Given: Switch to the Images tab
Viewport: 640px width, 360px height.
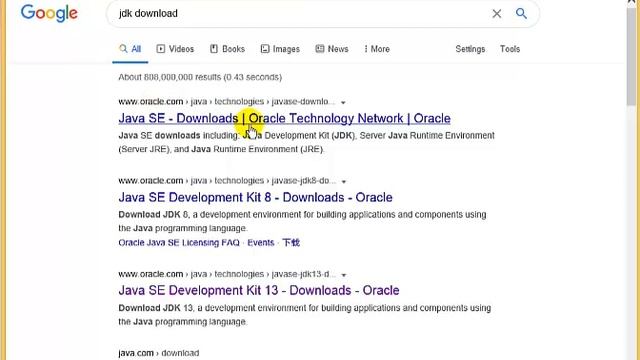Looking at the screenshot, I should pos(280,49).
